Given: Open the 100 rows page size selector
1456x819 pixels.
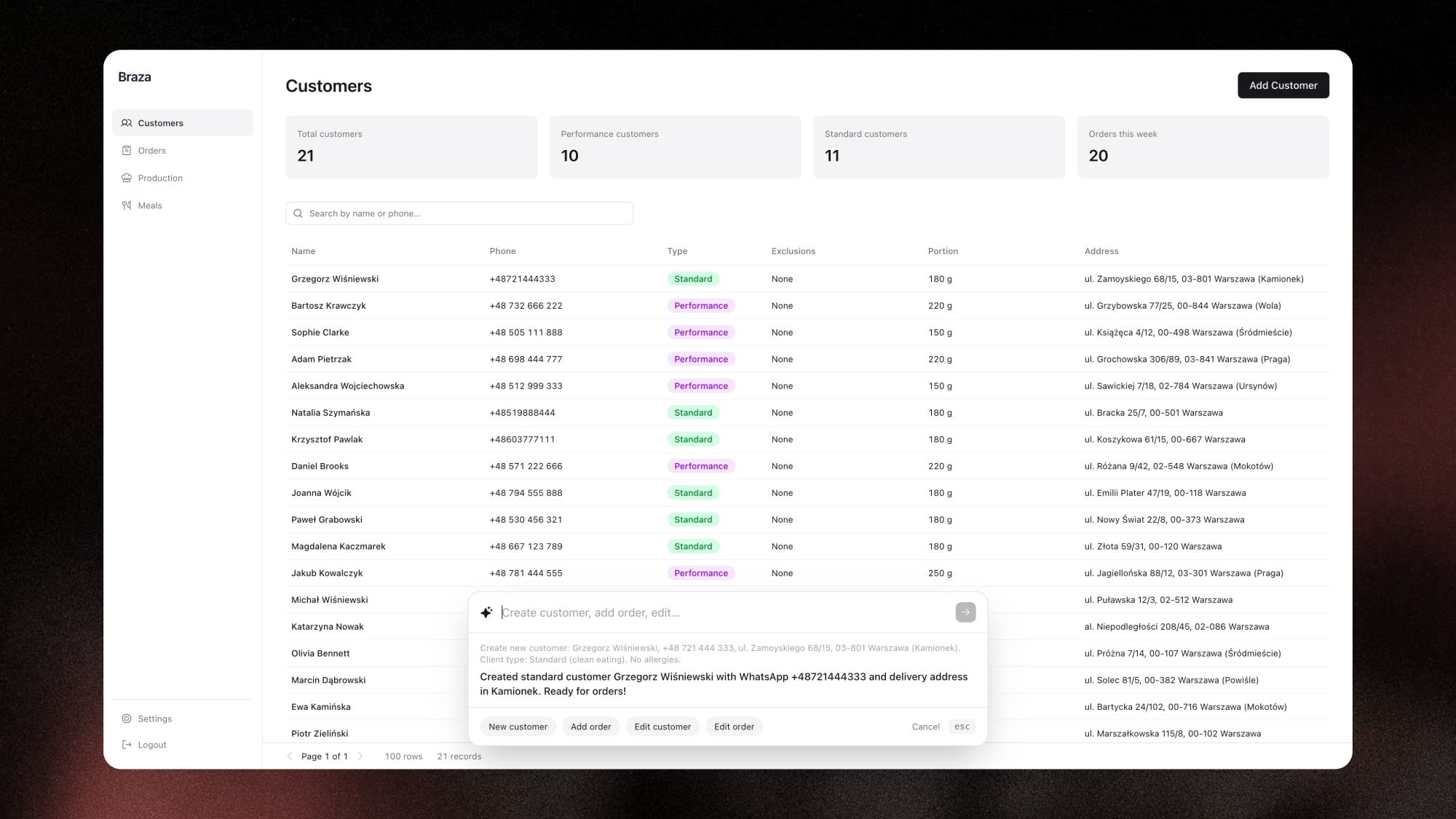Looking at the screenshot, I should 403,756.
